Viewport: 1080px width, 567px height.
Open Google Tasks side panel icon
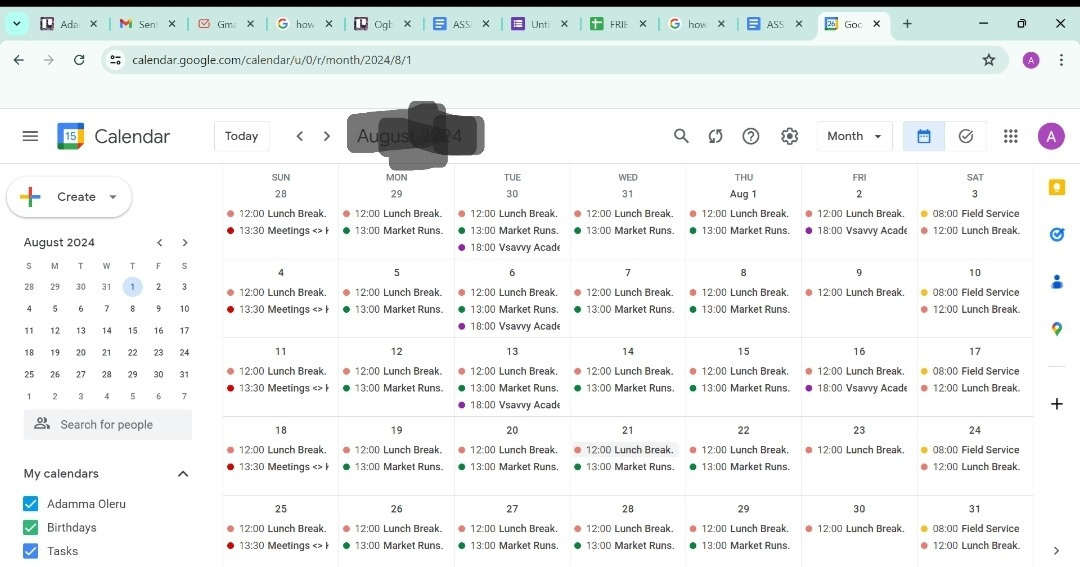1057,234
